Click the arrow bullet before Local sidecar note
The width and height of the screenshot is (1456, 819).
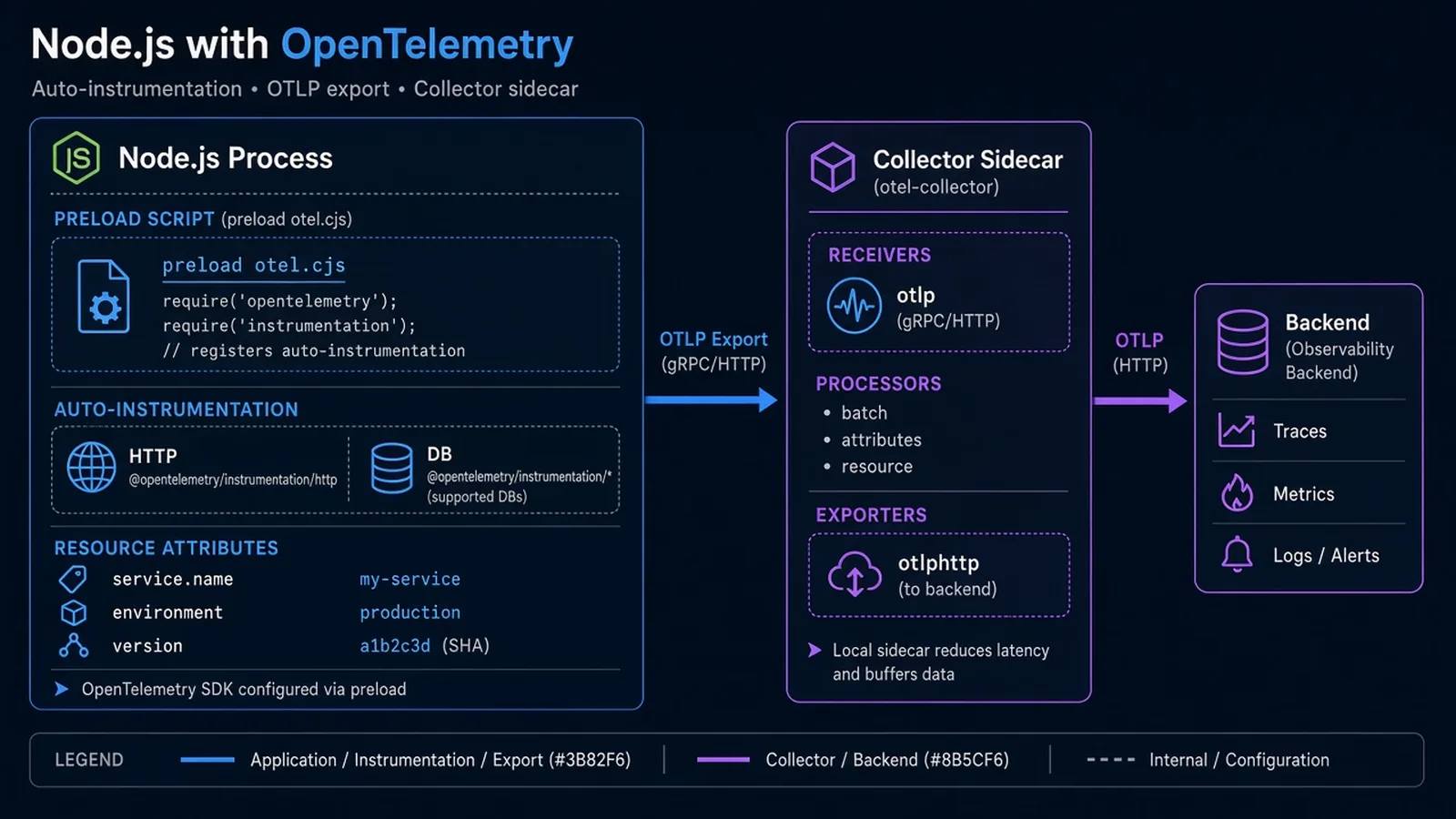pos(815,650)
